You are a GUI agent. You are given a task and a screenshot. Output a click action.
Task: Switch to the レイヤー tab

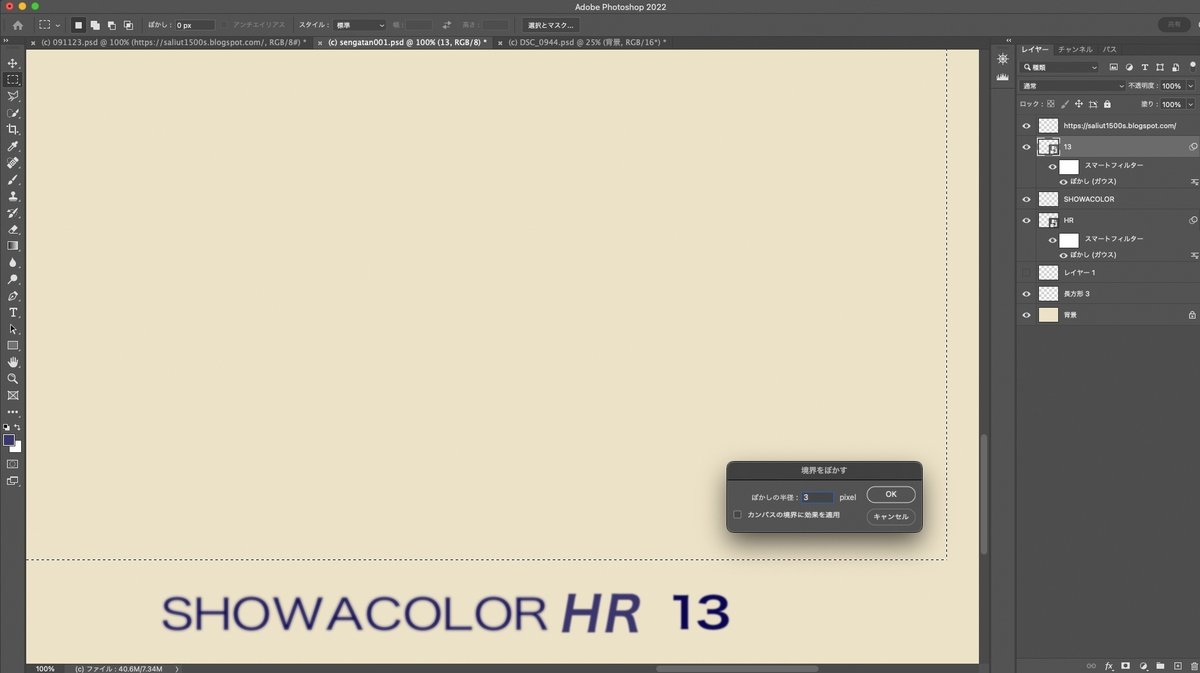pyautogui.click(x=1034, y=49)
